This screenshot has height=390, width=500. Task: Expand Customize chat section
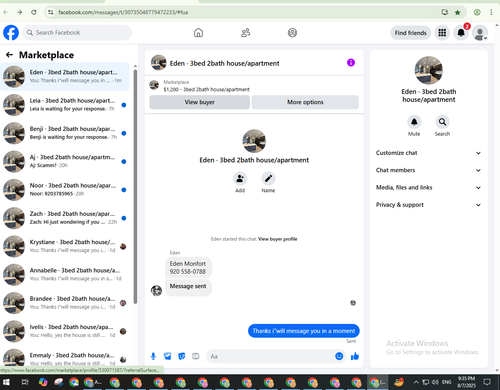click(428, 153)
